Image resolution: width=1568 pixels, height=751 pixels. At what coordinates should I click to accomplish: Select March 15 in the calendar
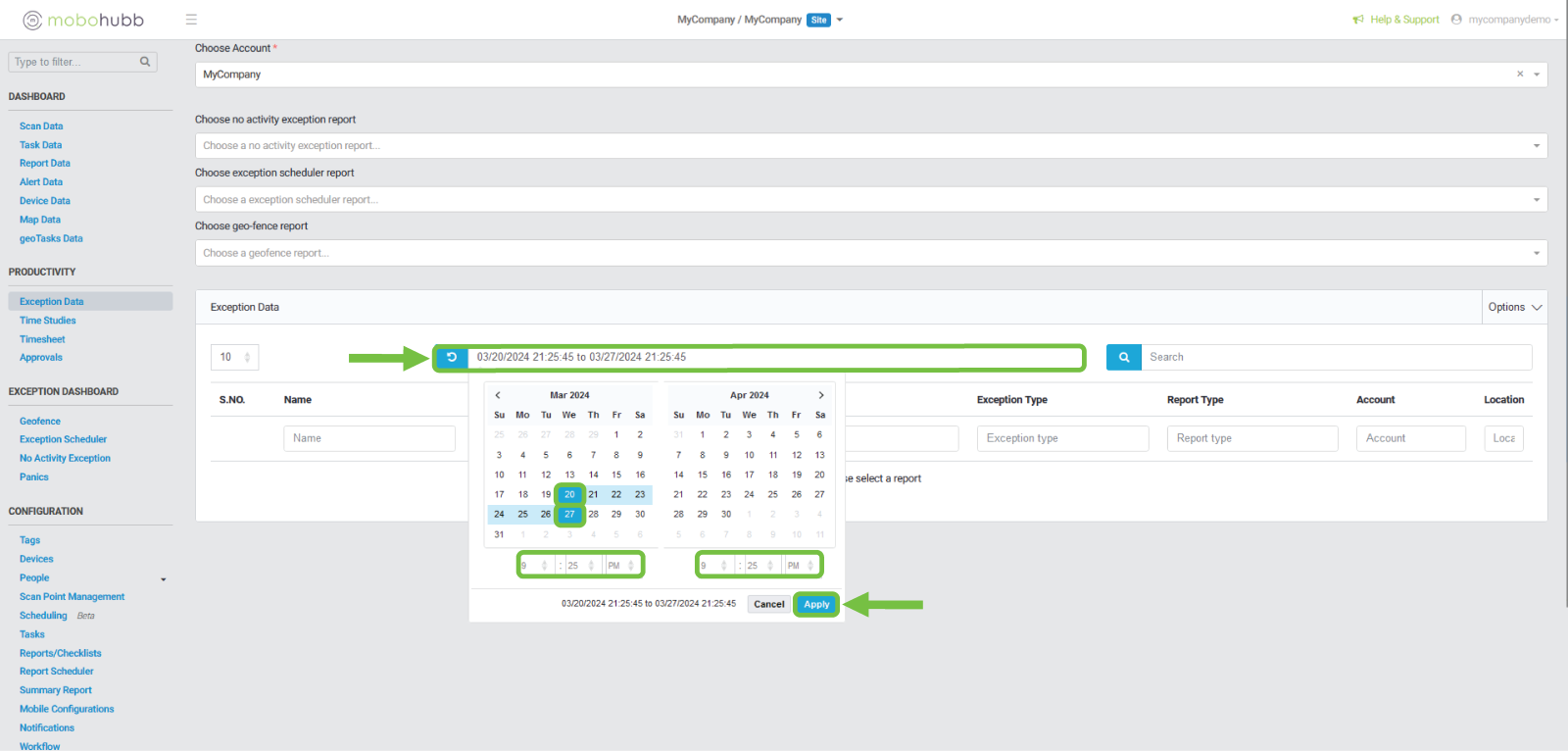pyautogui.click(x=616, y=475)
